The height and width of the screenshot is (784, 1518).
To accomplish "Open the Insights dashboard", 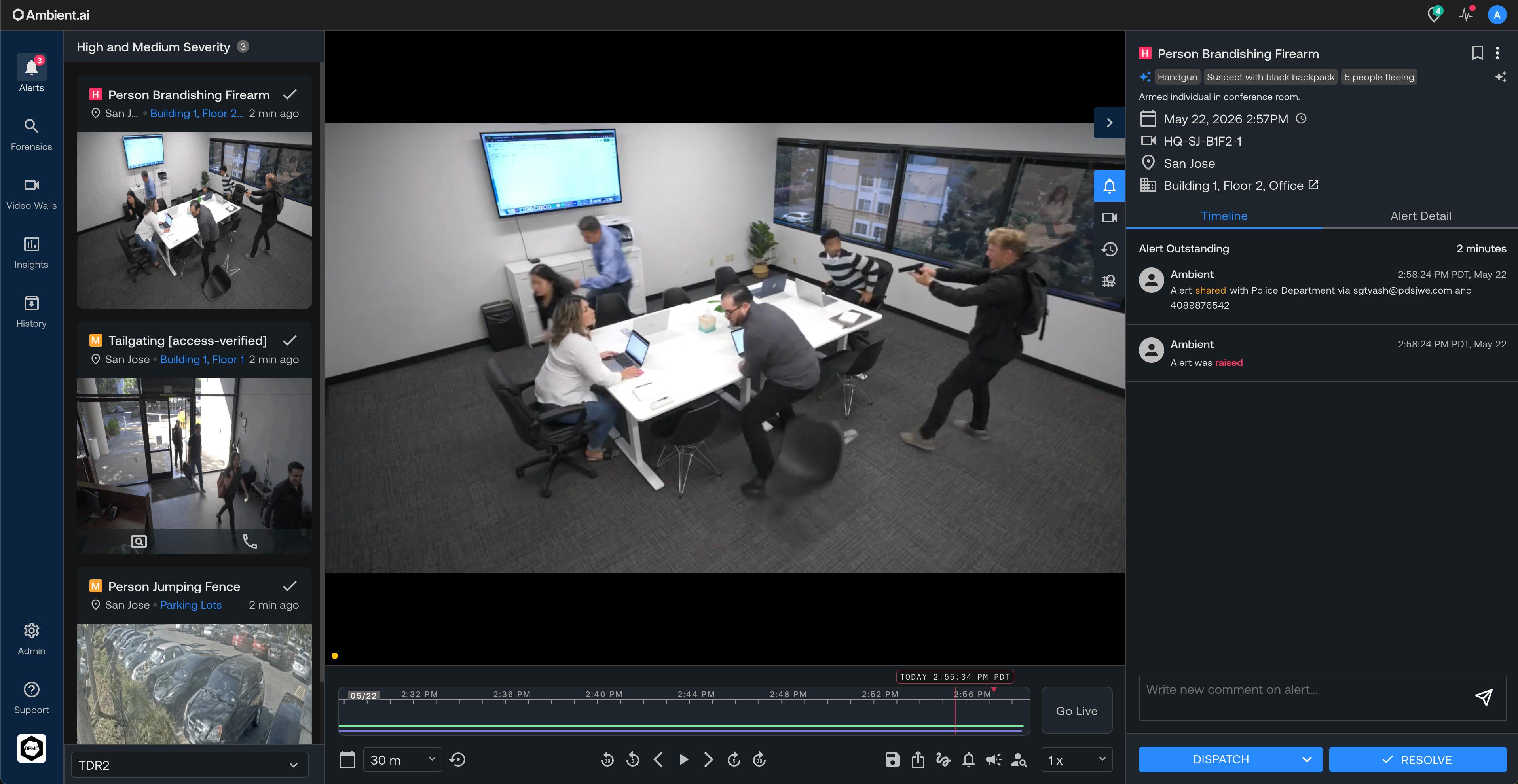I will (x=31, y=253).
